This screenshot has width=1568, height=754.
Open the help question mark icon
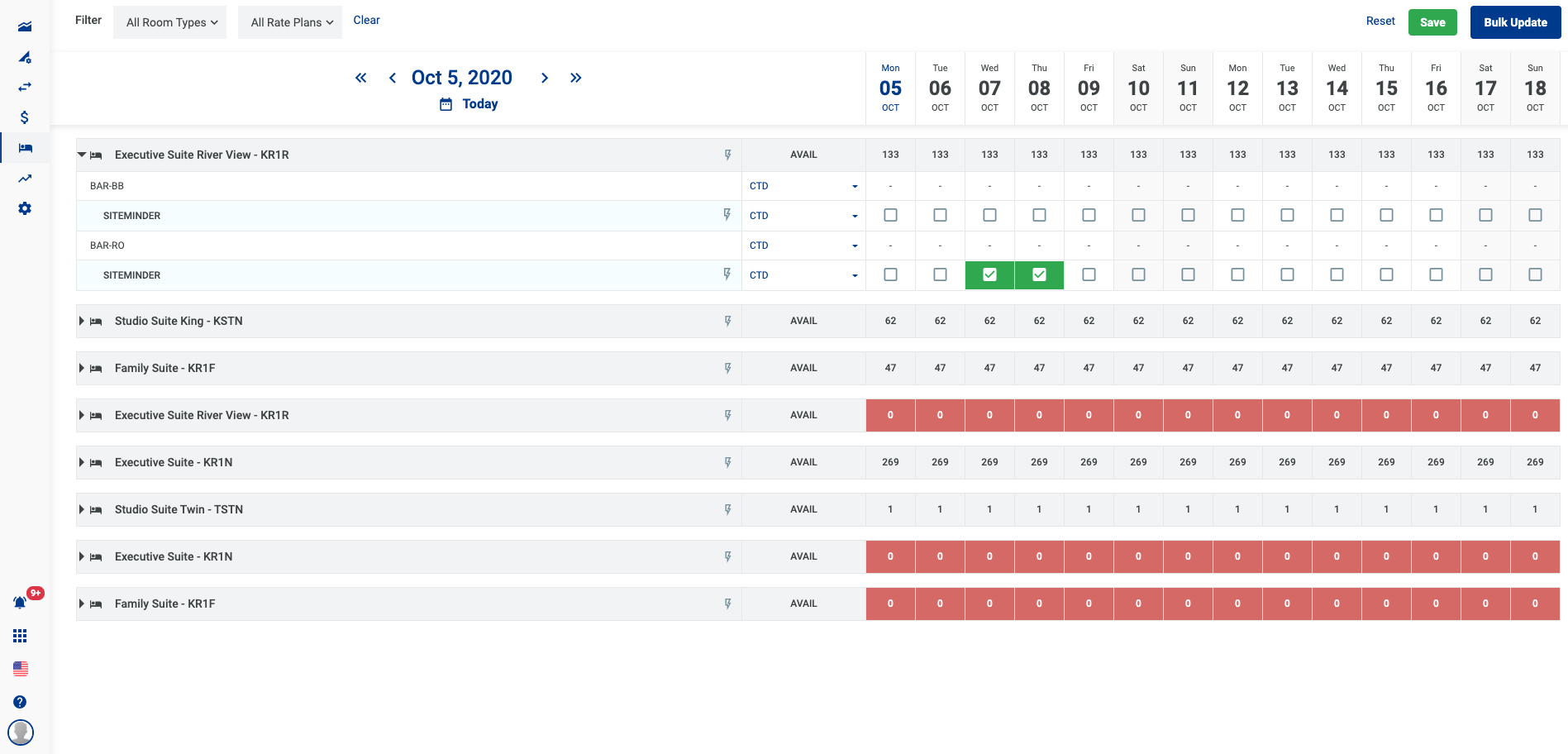click(x=20, y=702)
